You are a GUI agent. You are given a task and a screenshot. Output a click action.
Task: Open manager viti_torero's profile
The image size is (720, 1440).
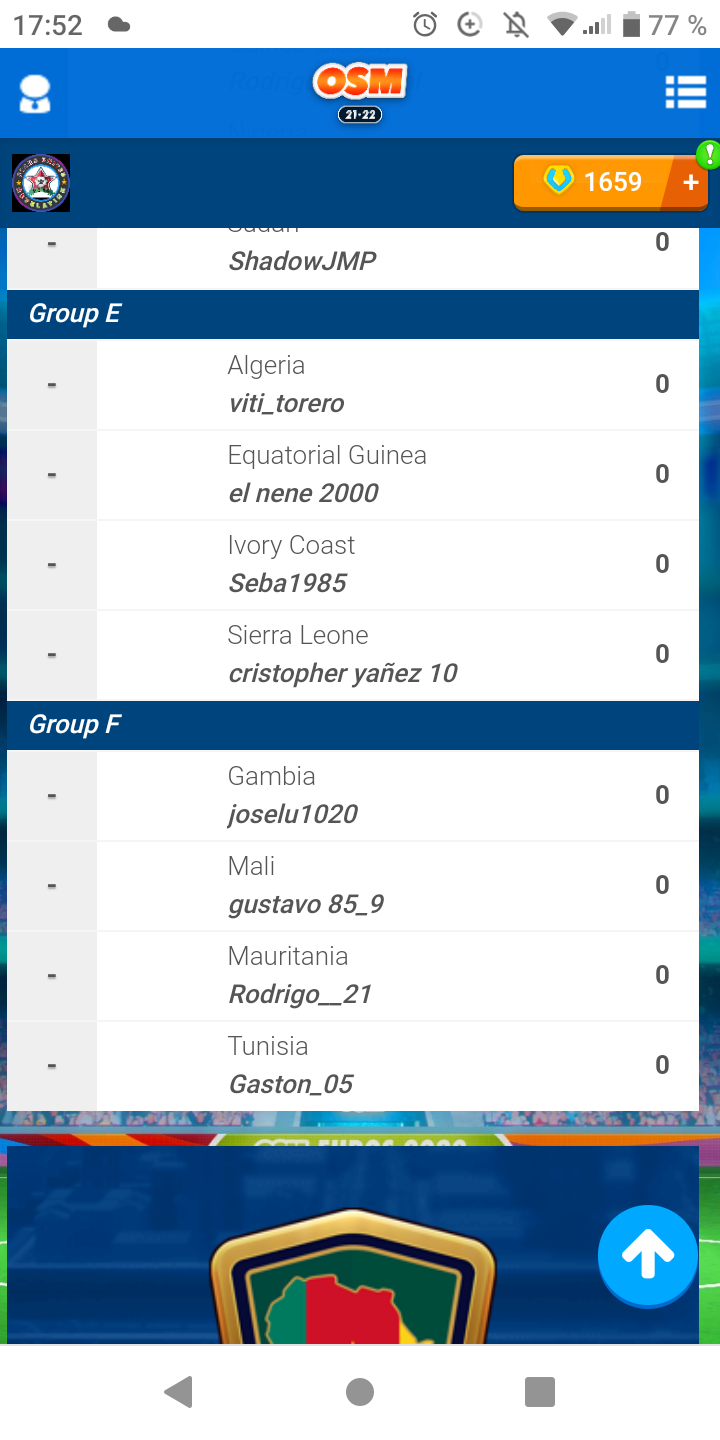tap(286, 403)
